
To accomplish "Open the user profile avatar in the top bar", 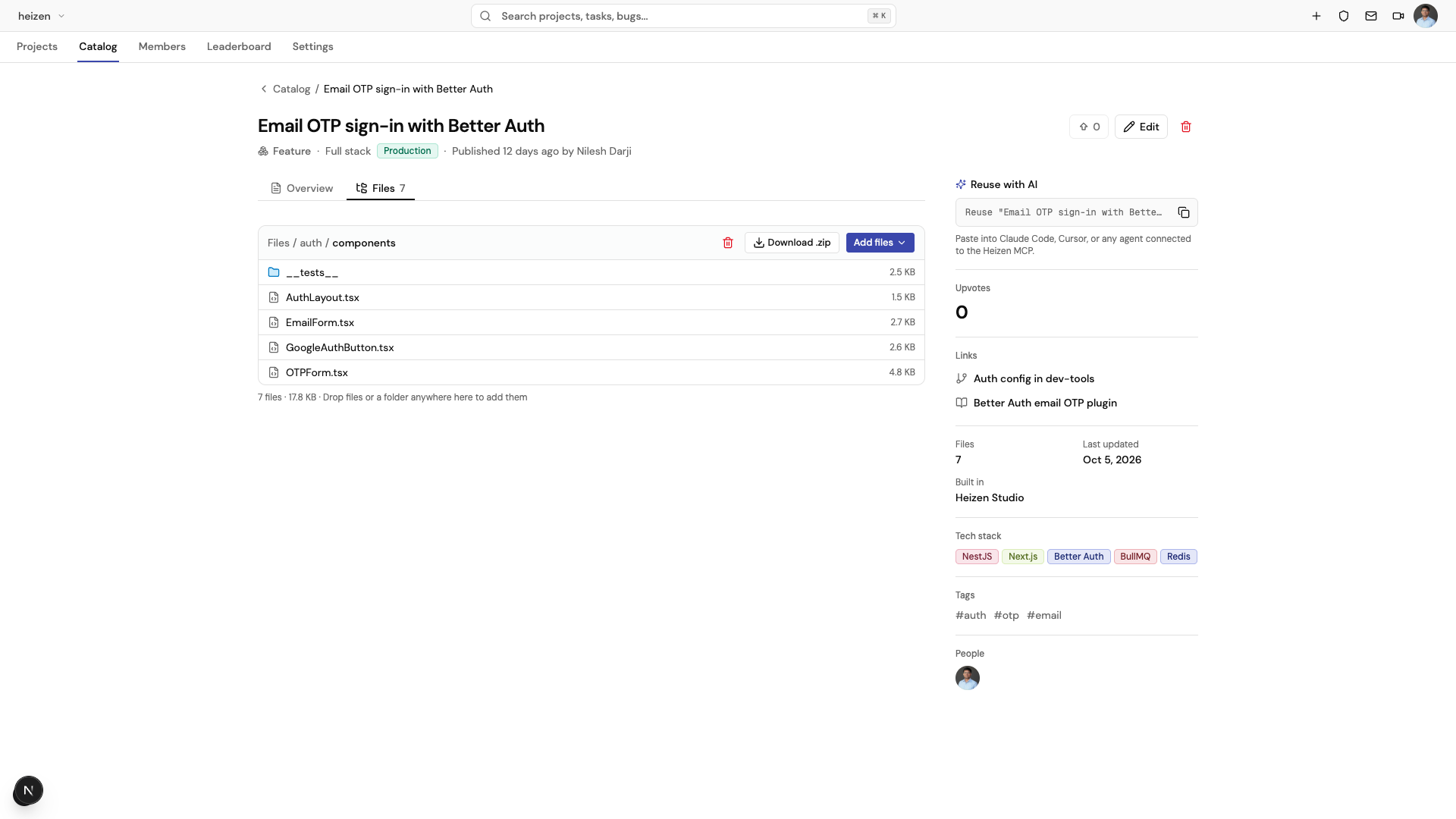I will [x=1426, y=16].
